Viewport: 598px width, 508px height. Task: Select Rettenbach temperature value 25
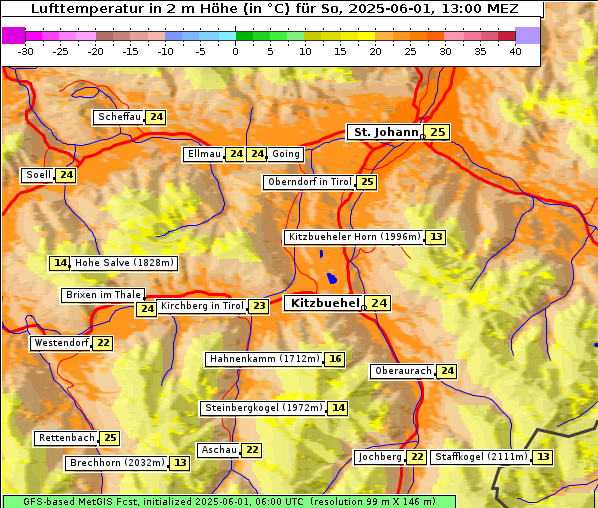click(110, 438)
